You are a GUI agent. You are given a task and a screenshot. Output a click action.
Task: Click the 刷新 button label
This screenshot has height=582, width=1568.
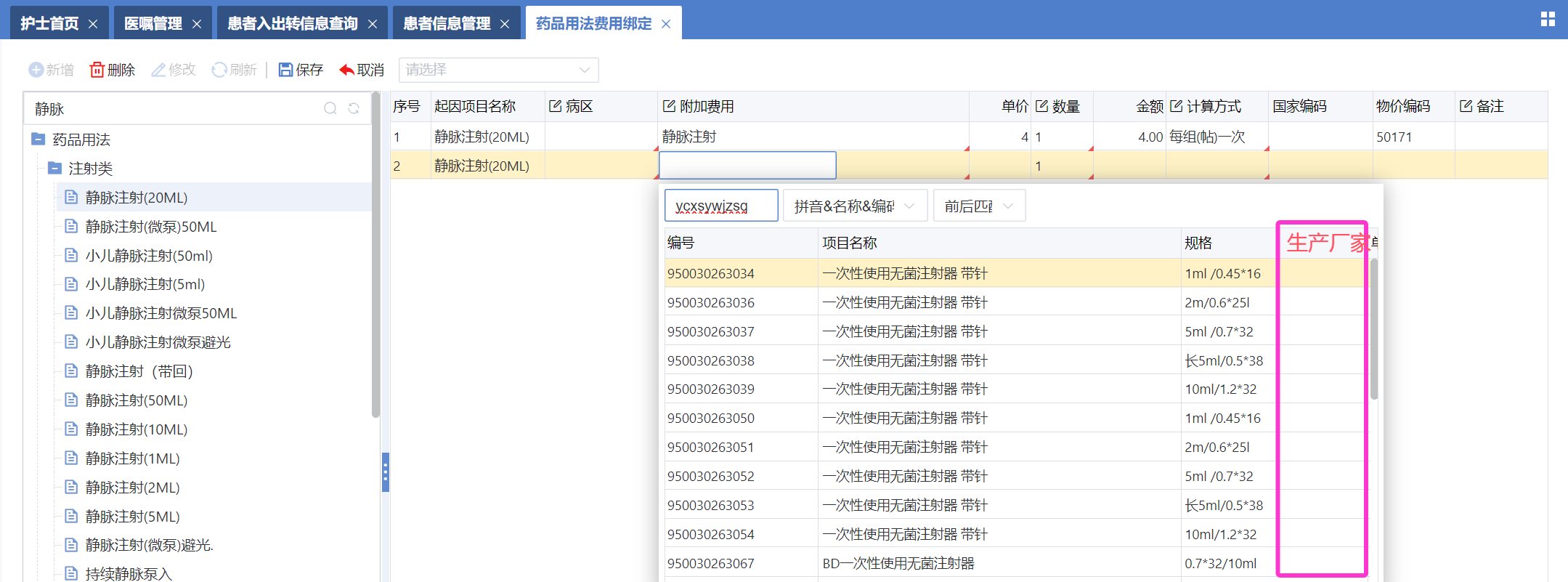pos(243,70)
